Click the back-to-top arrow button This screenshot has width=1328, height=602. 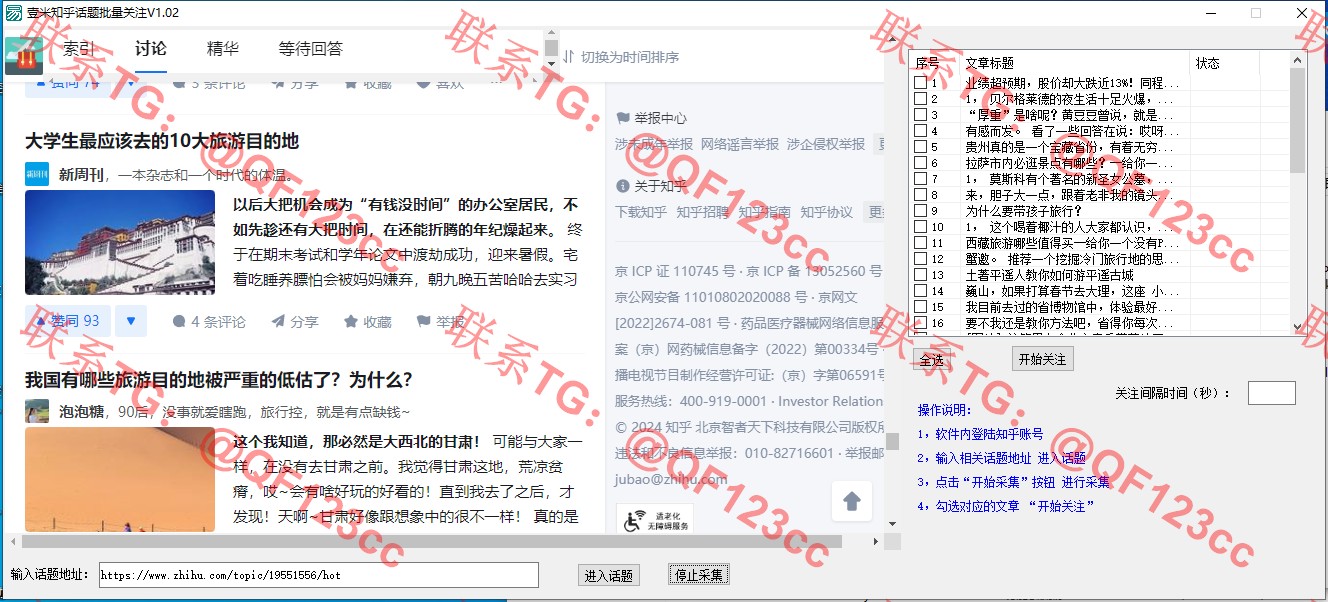tap(852, 501)
